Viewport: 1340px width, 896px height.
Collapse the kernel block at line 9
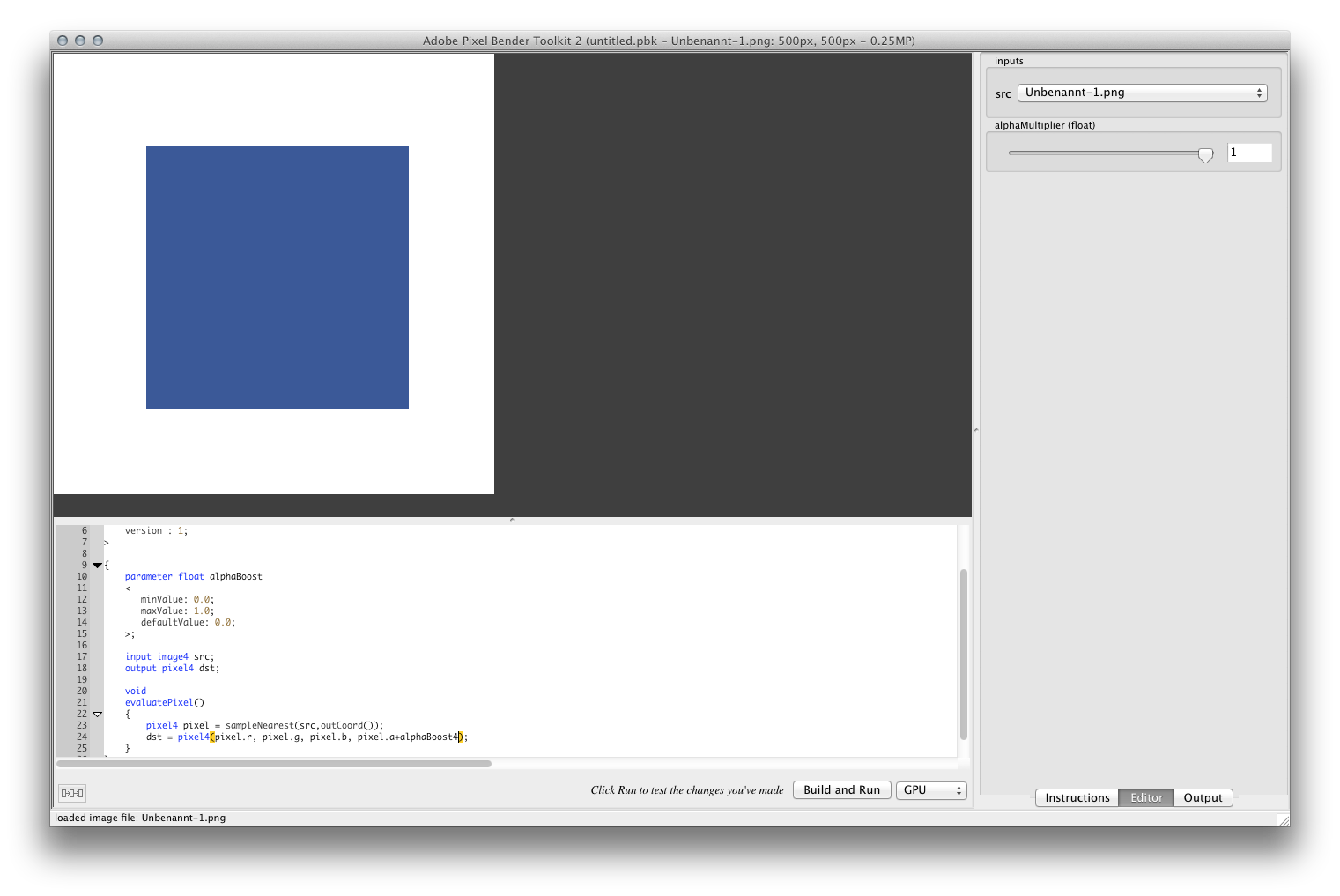[x=97, y=565]
